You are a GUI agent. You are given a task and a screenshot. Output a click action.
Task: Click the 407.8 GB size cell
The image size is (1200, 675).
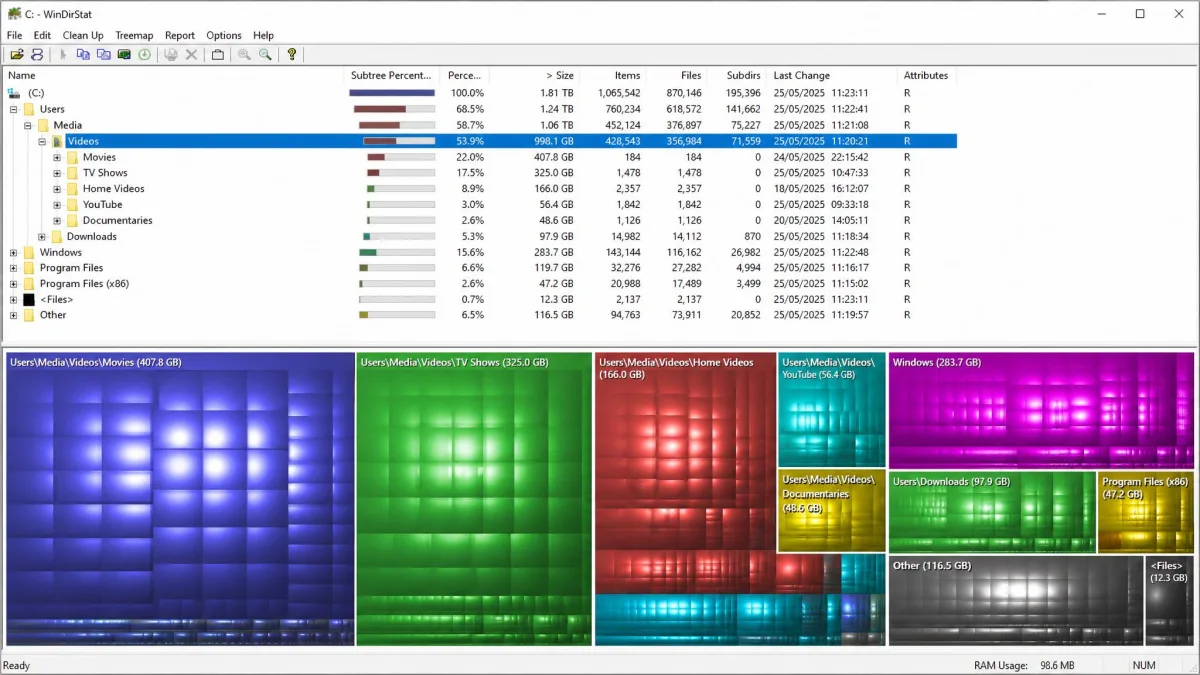(553, 157)
